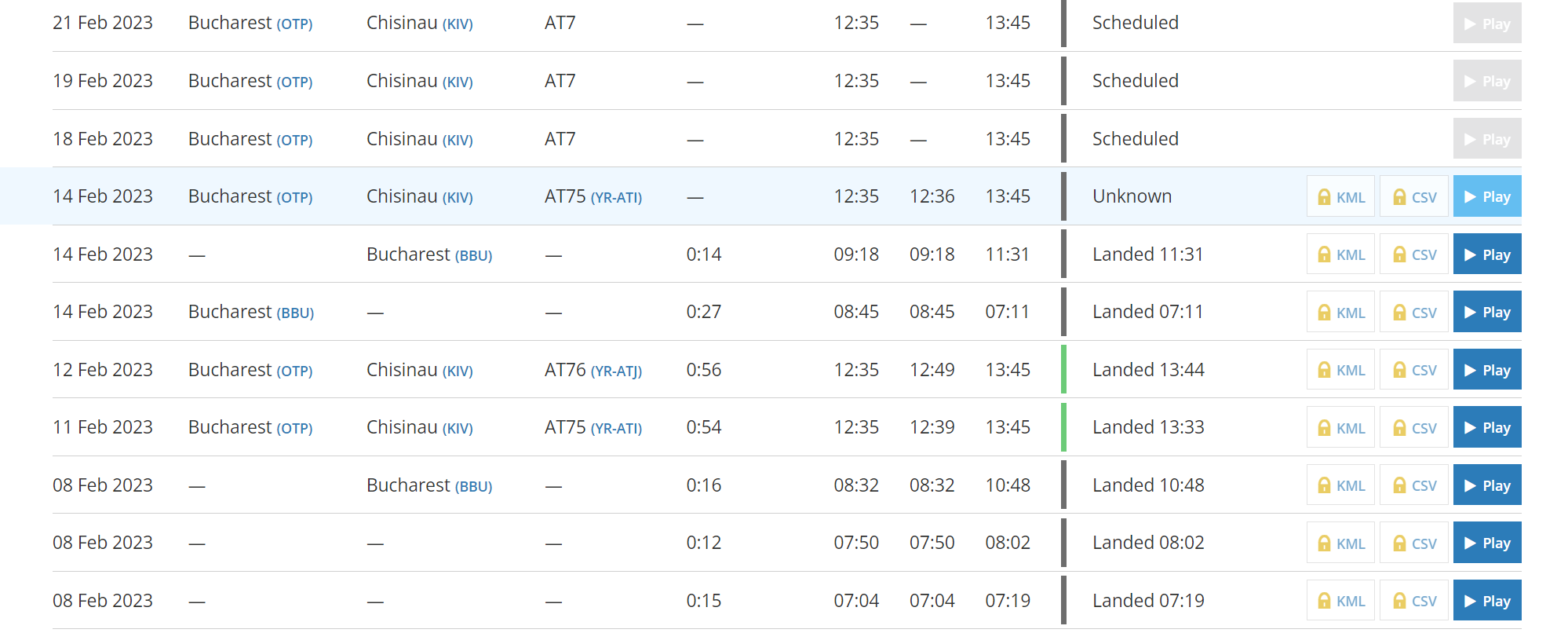Image resolution: width=1568 pixels, height=633 pixels.
Task: Open YR-ATI registration on 11 Feb row
Action: pos(616,429)
